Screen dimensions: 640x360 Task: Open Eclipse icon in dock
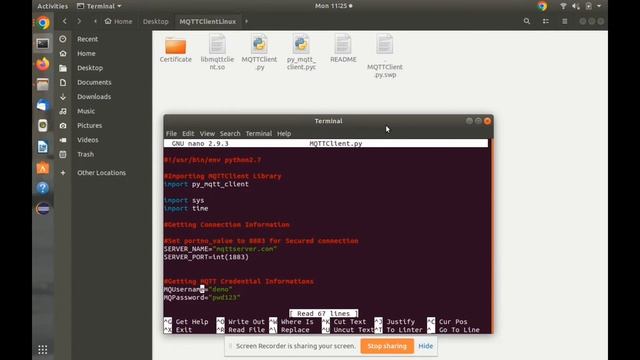pyautogui.click(x=43, y=209)
